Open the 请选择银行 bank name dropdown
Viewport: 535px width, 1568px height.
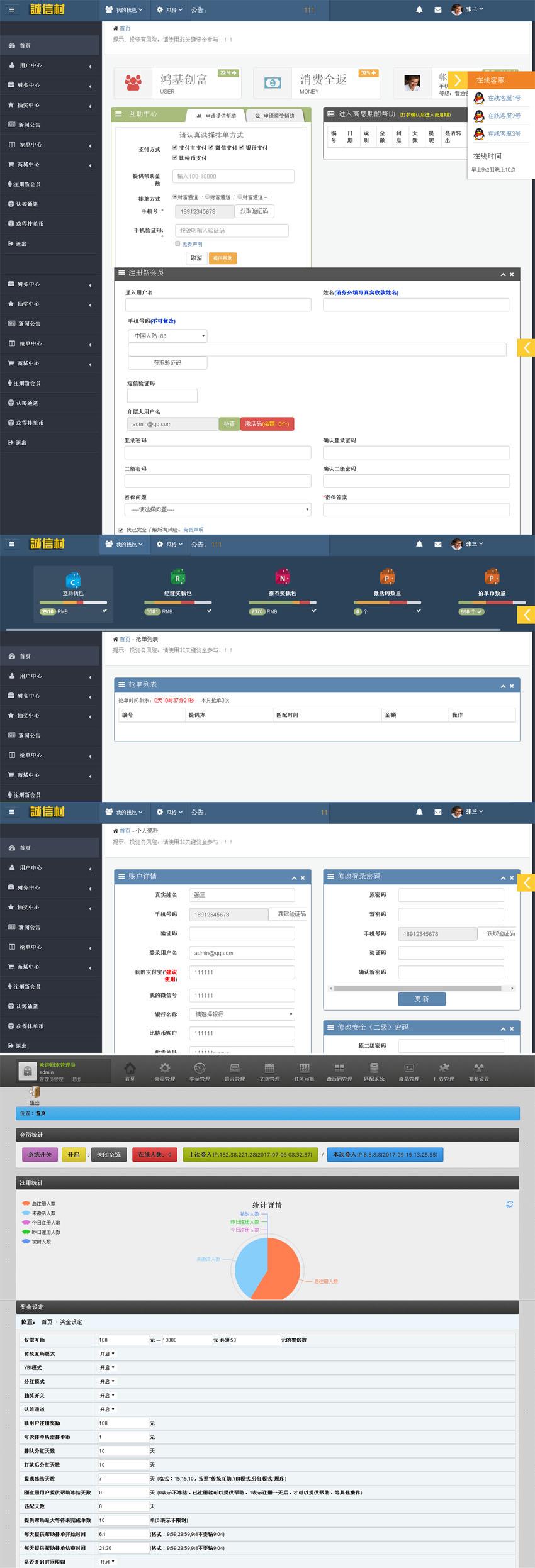click(242, 1014)
